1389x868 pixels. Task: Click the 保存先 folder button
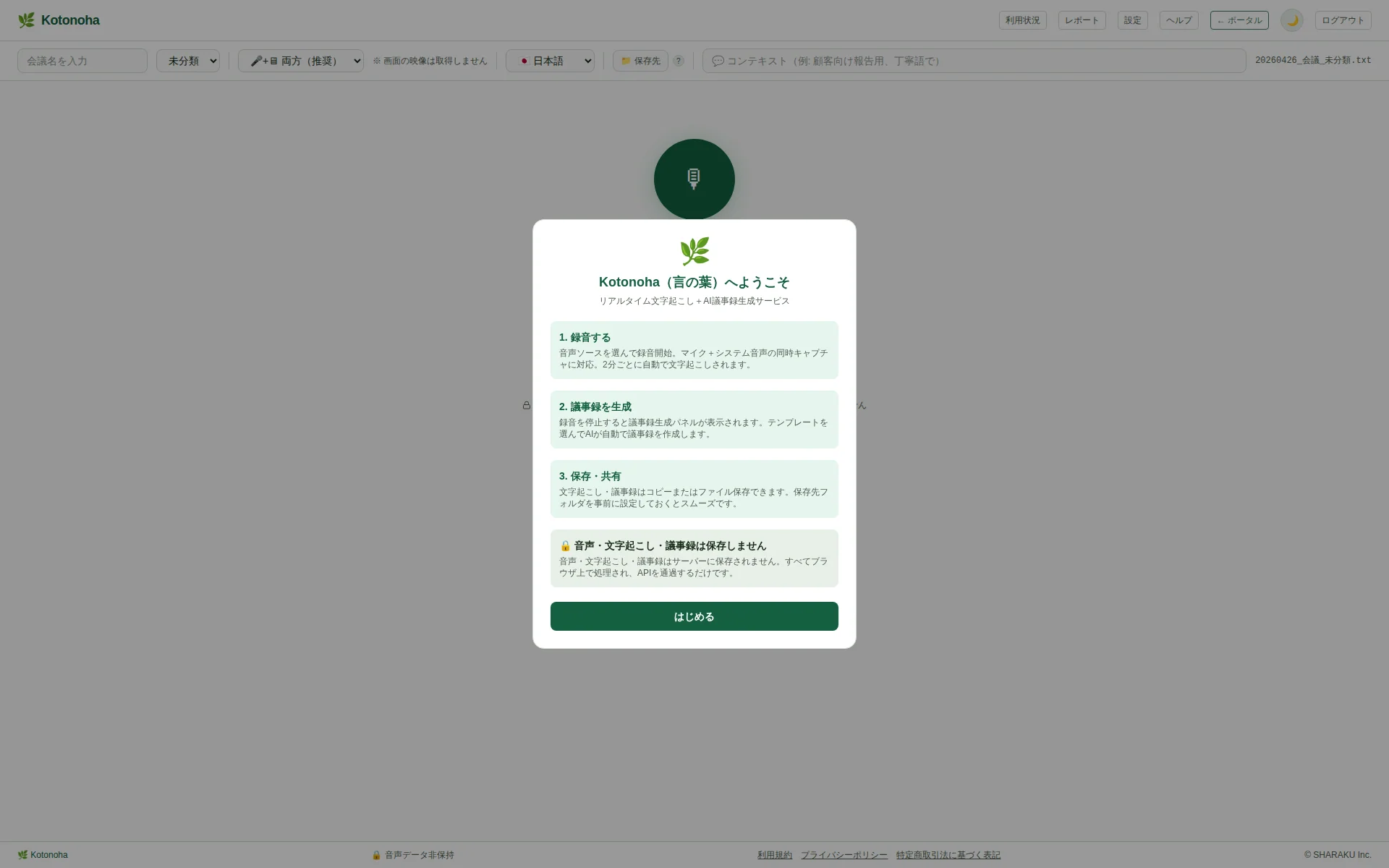click(640, 61)
